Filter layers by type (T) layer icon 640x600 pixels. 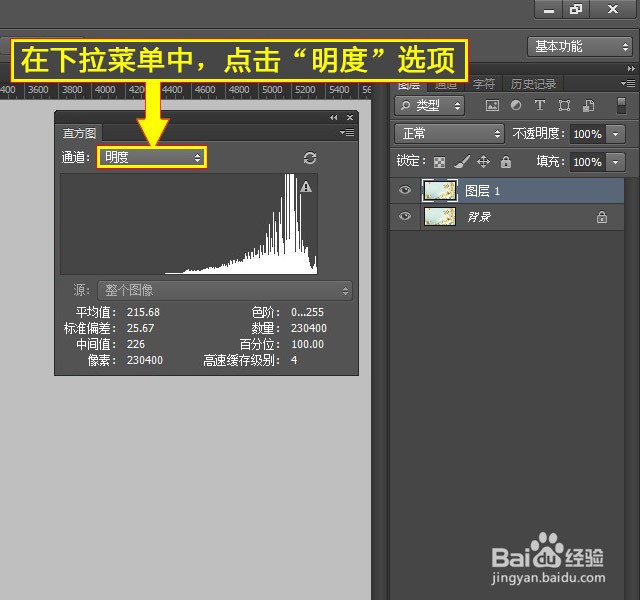tap(540, 106)
